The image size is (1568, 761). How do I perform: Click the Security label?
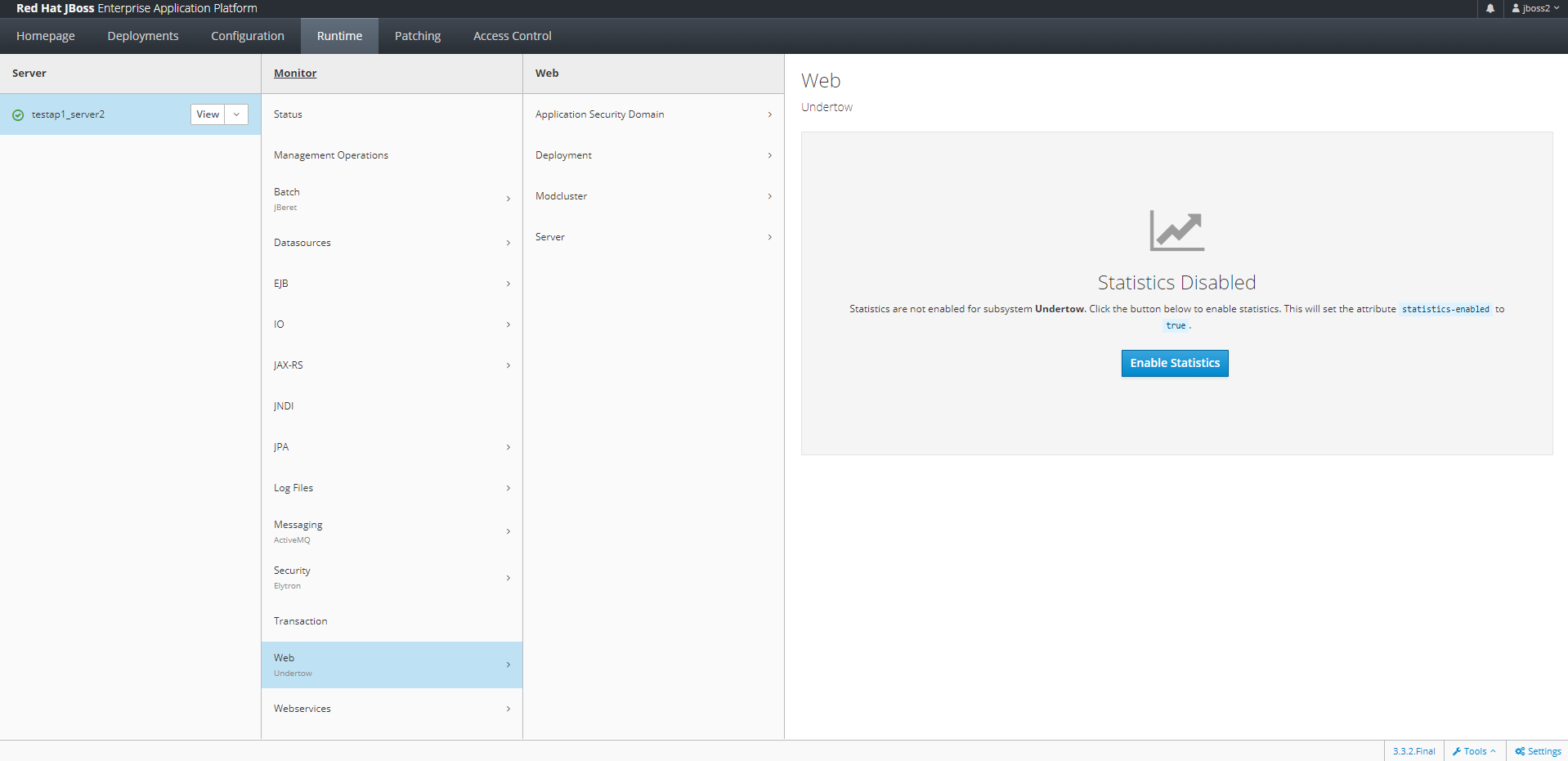[292, 571]
